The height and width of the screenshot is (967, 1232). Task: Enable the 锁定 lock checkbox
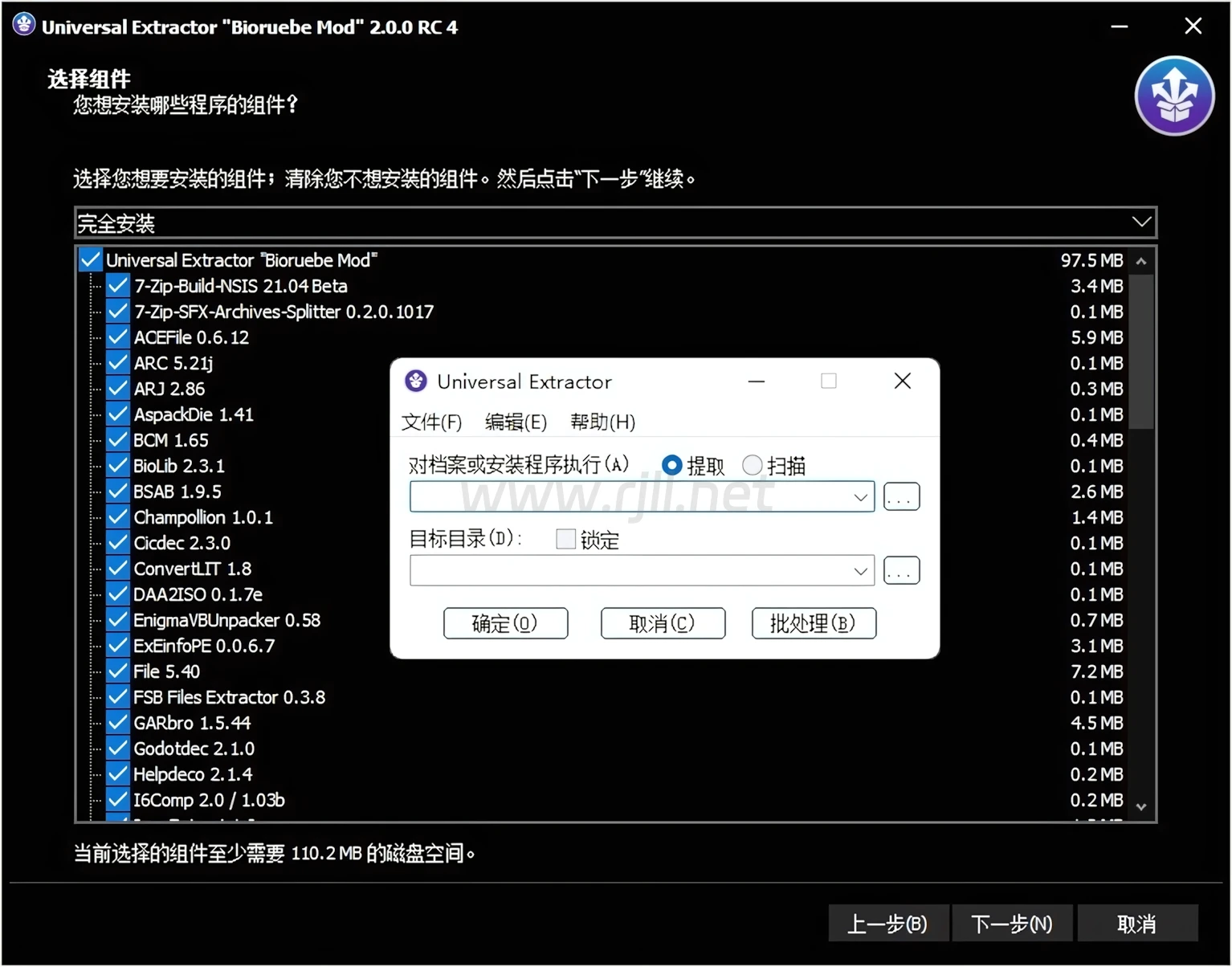[x=565, y=540]
